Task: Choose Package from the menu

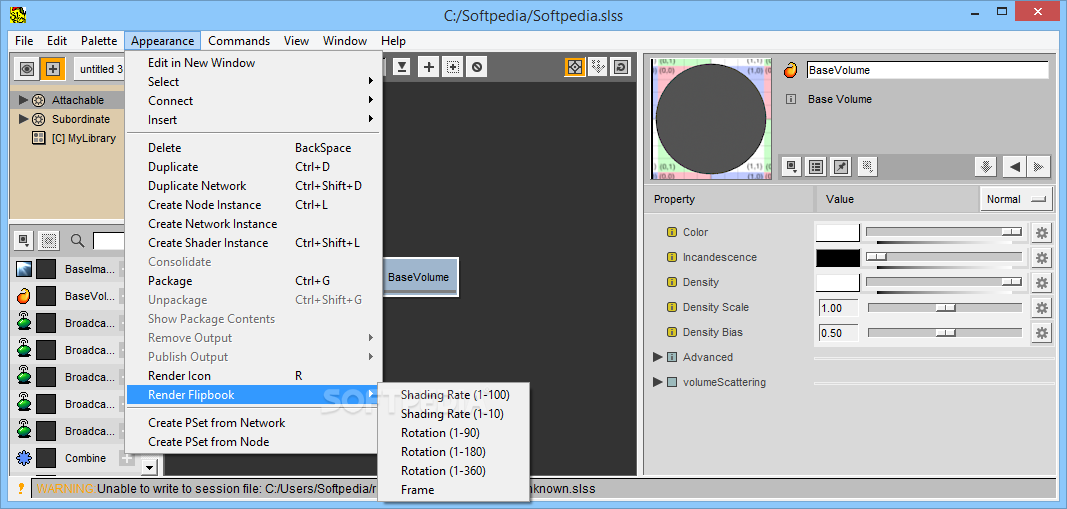Action: [x=255, y=281]
